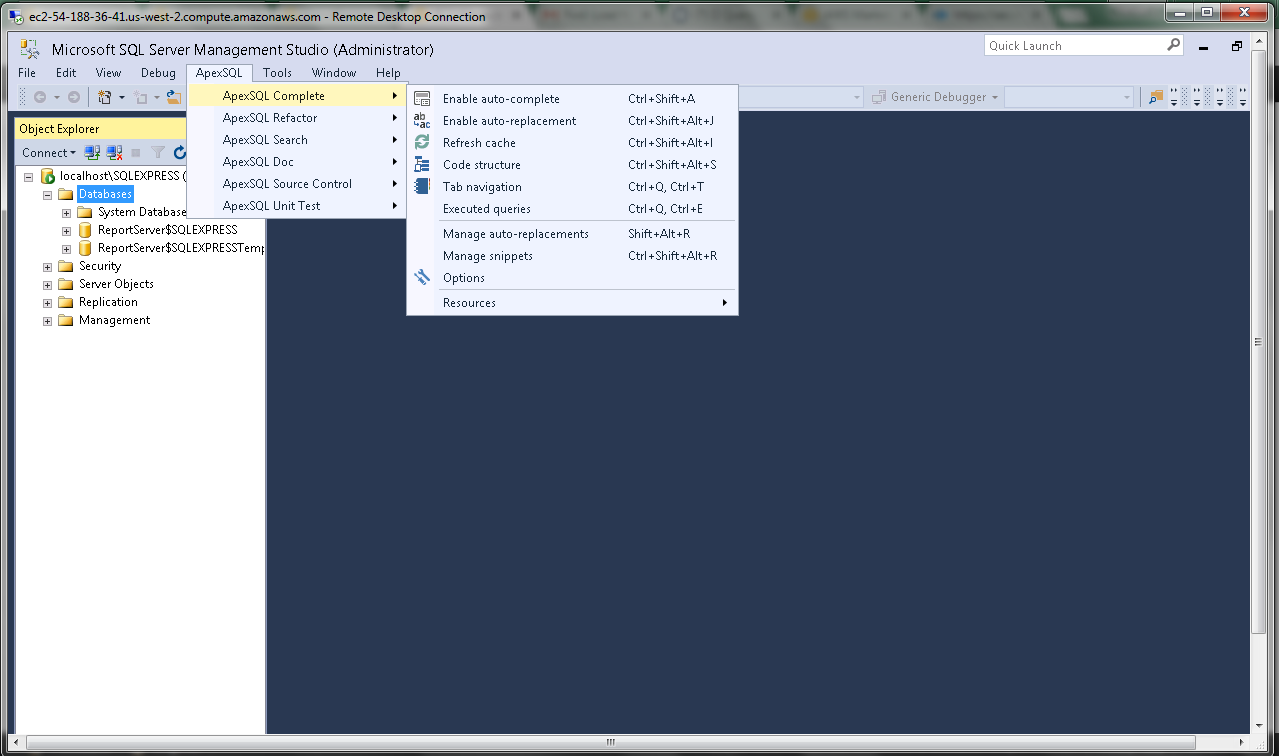Click the Enable auto-complete menu icon
Viewport: 1279px width, 756px height.
pos(422,99)
